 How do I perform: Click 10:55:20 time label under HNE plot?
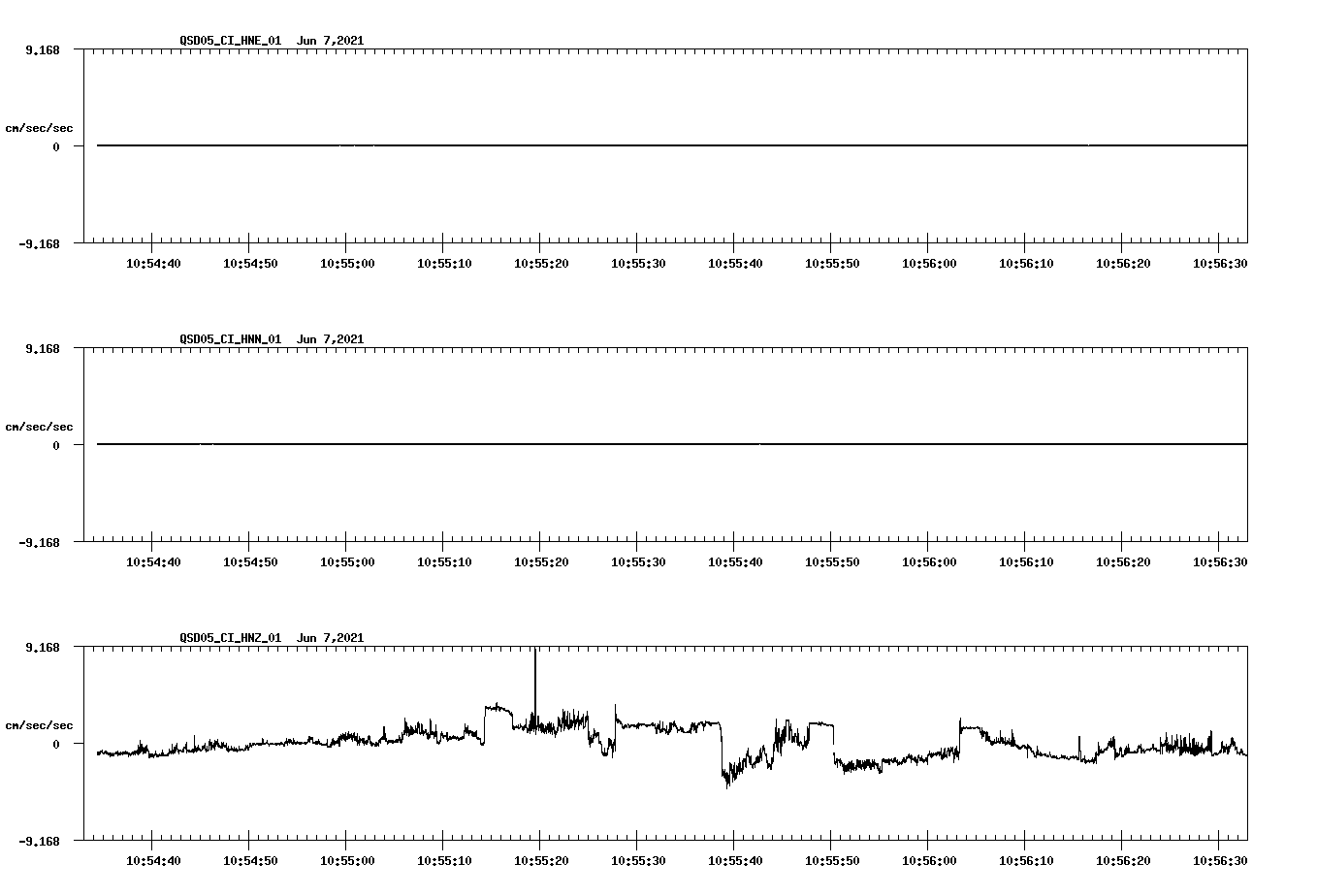pyautogui.click(x=541, y=264)
